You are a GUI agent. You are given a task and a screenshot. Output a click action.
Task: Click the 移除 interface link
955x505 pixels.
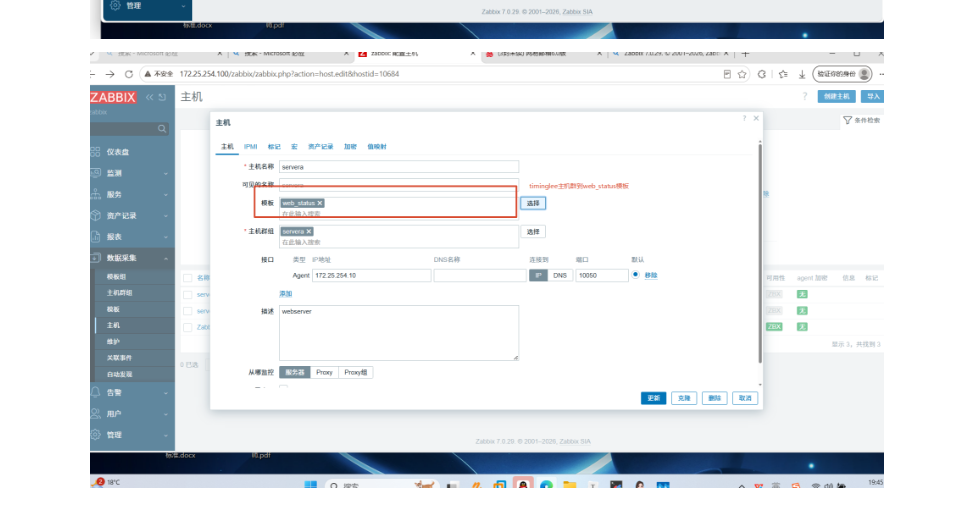pyautogui.click(x=651, y=275)
